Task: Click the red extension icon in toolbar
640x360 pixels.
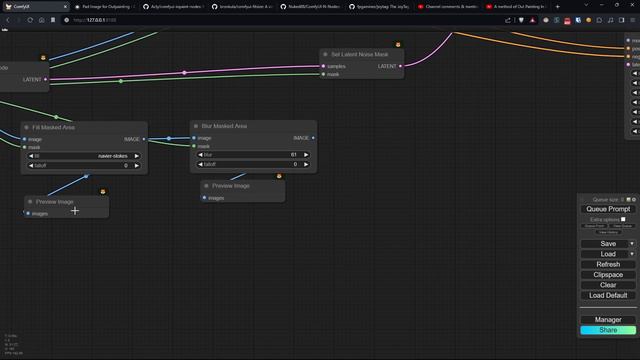Action: pyautogui.click(x=567, y=20)
